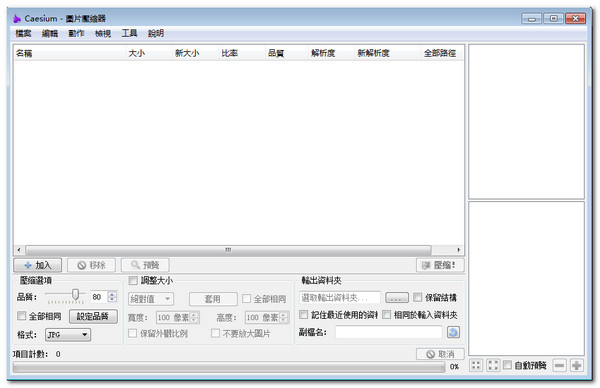This screenshot has height=388, width=600.
Task: Click the 取消 cancel button
Action: pos(440,354)
